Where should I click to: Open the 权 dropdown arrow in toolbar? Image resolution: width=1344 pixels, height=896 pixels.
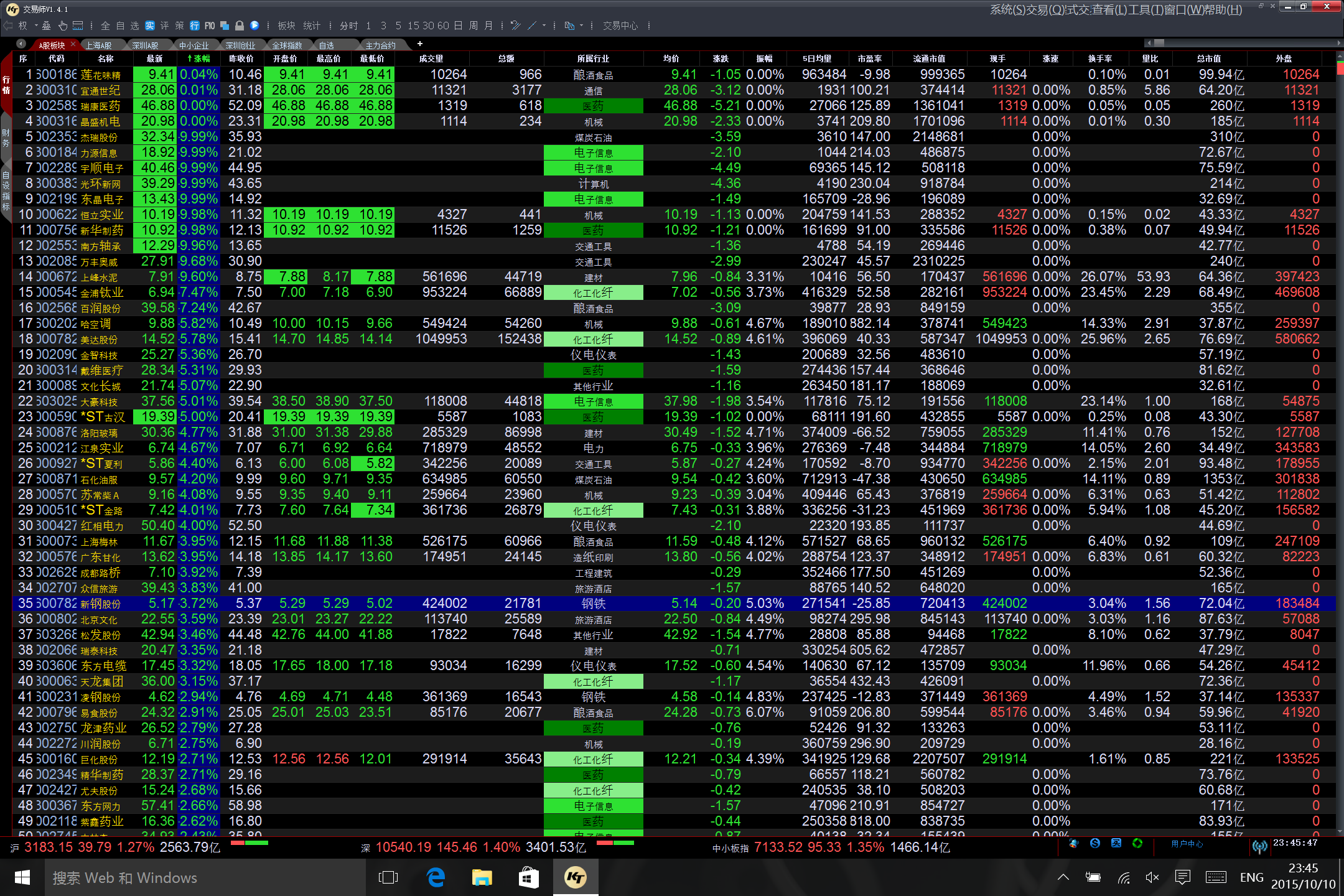36,26
